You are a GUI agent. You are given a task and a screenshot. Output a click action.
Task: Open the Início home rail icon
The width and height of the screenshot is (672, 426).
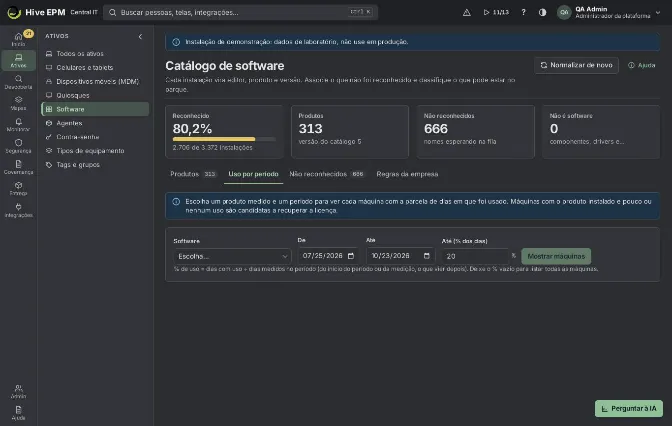pyautogui.click(x=18, y=39)
